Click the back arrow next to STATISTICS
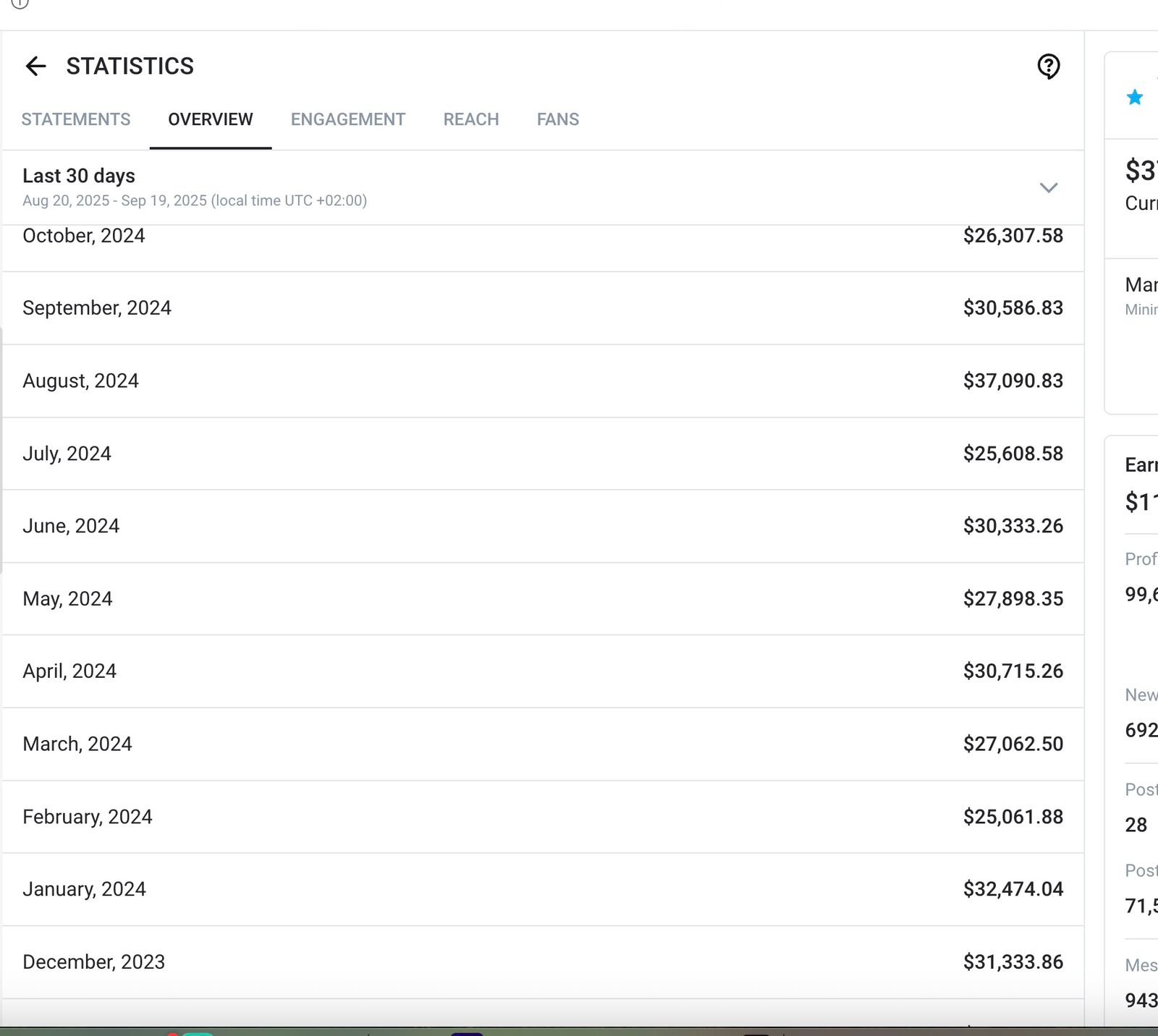The image size is (1158, 1036). point(35,67)
